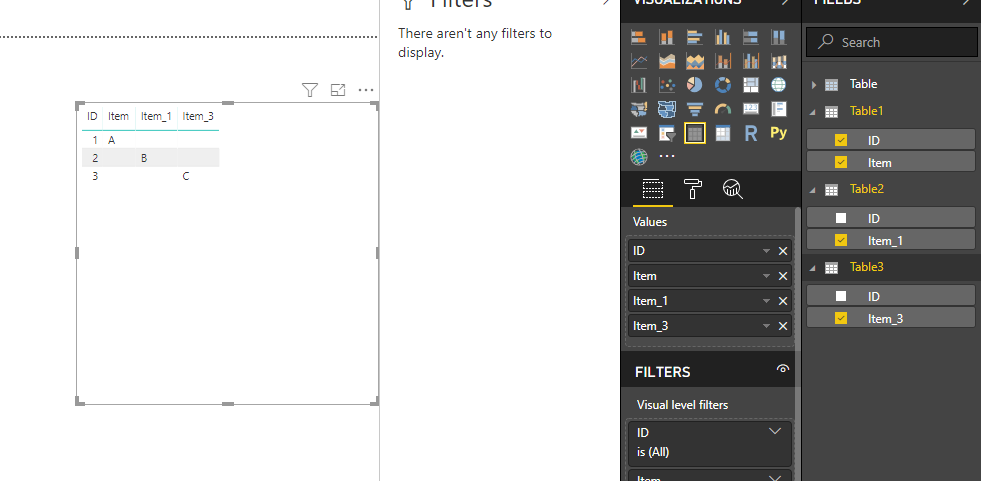
Task: Open the dropdown arrow of ID value field
Action: point(766,251)
